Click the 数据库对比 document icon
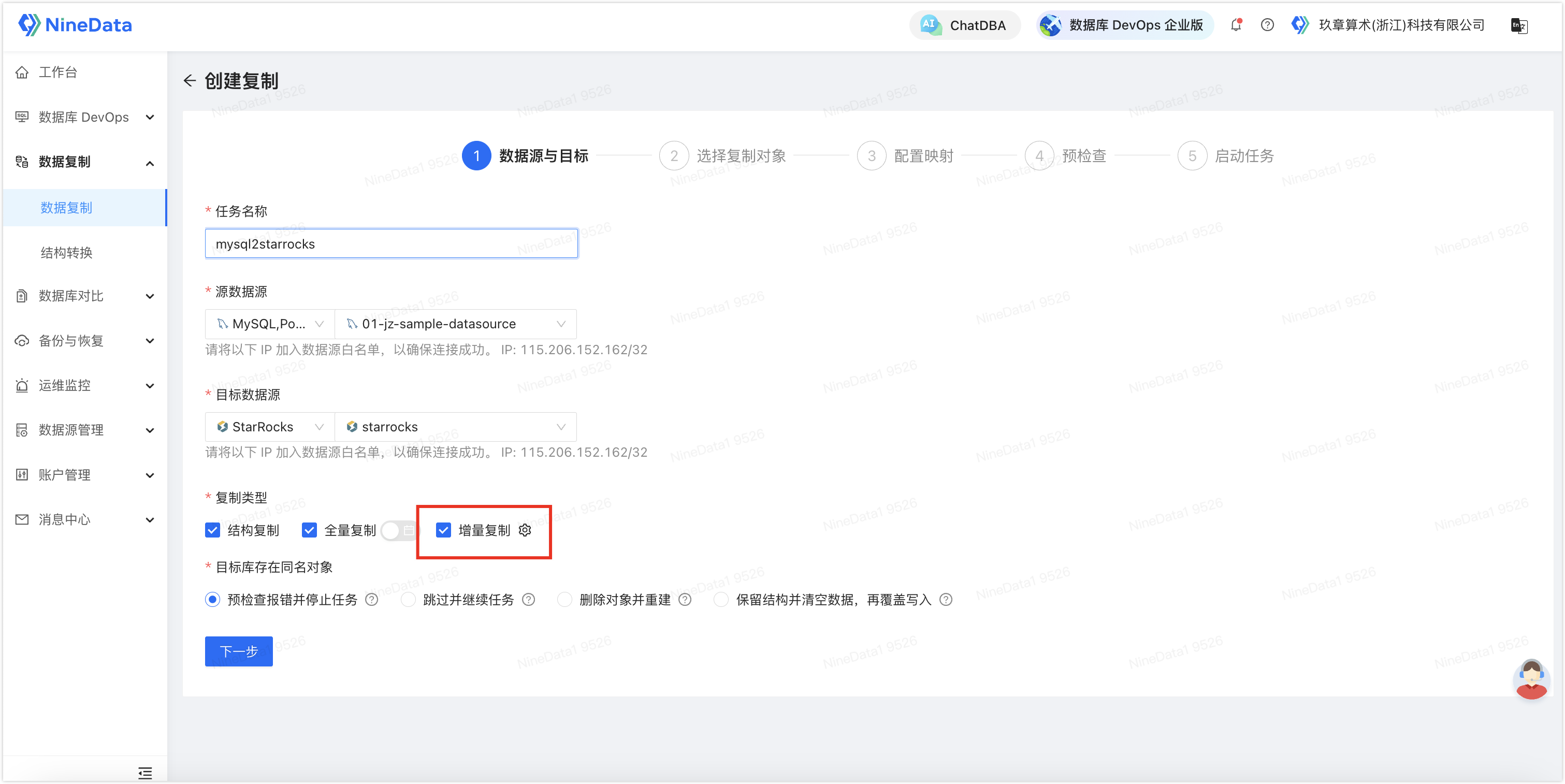 click(22, 296)
